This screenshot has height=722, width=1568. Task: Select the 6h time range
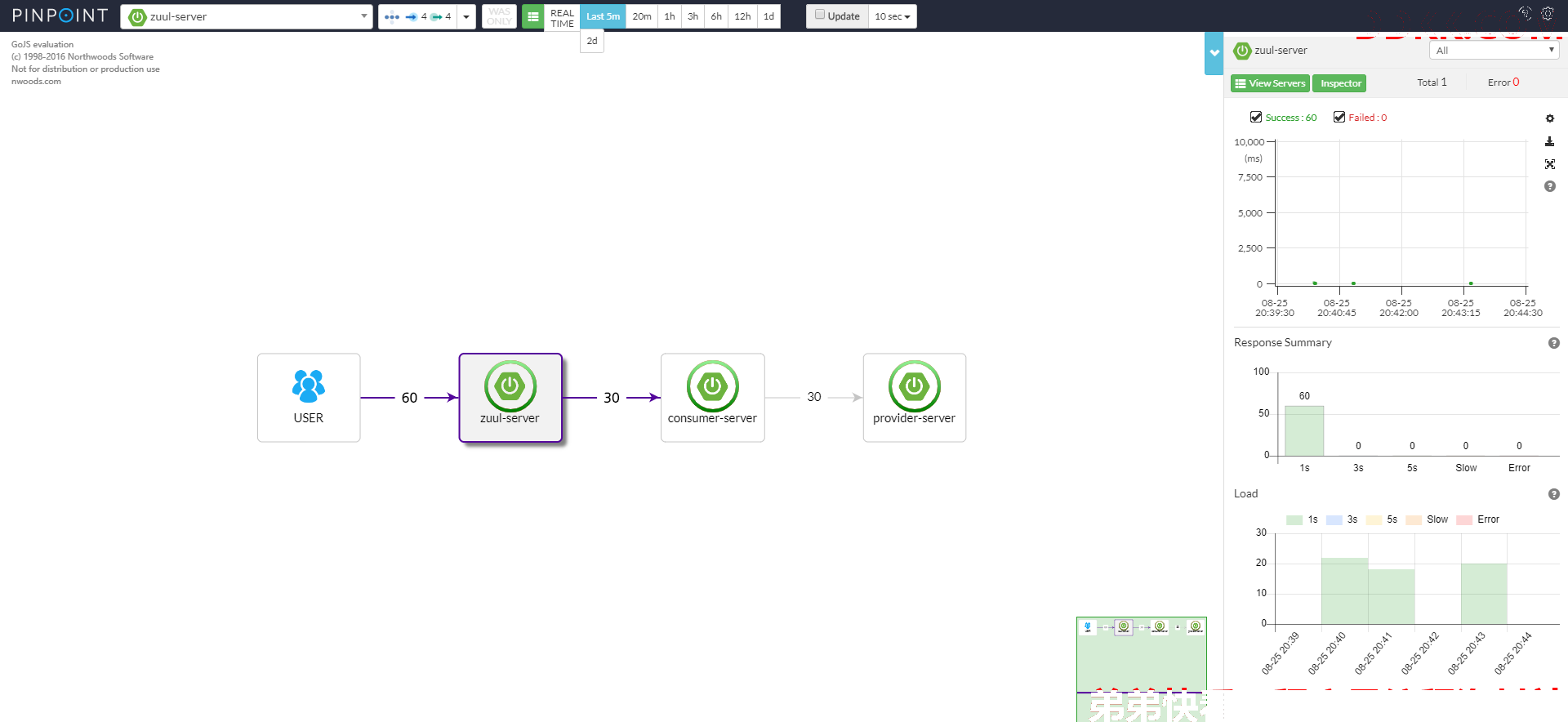[x=716, y=16]
